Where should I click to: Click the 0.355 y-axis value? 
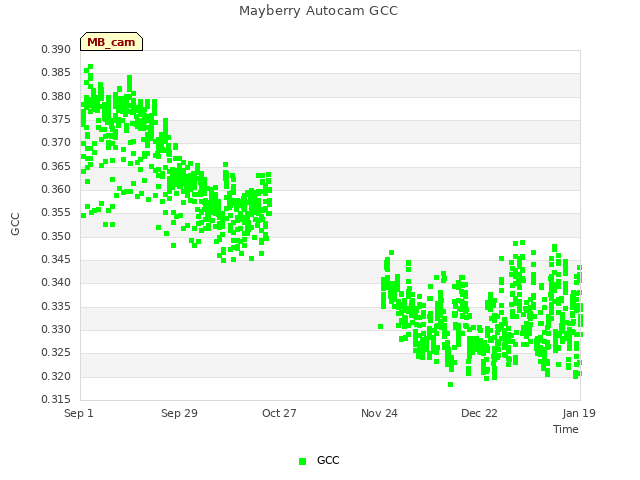coord(56,213)
